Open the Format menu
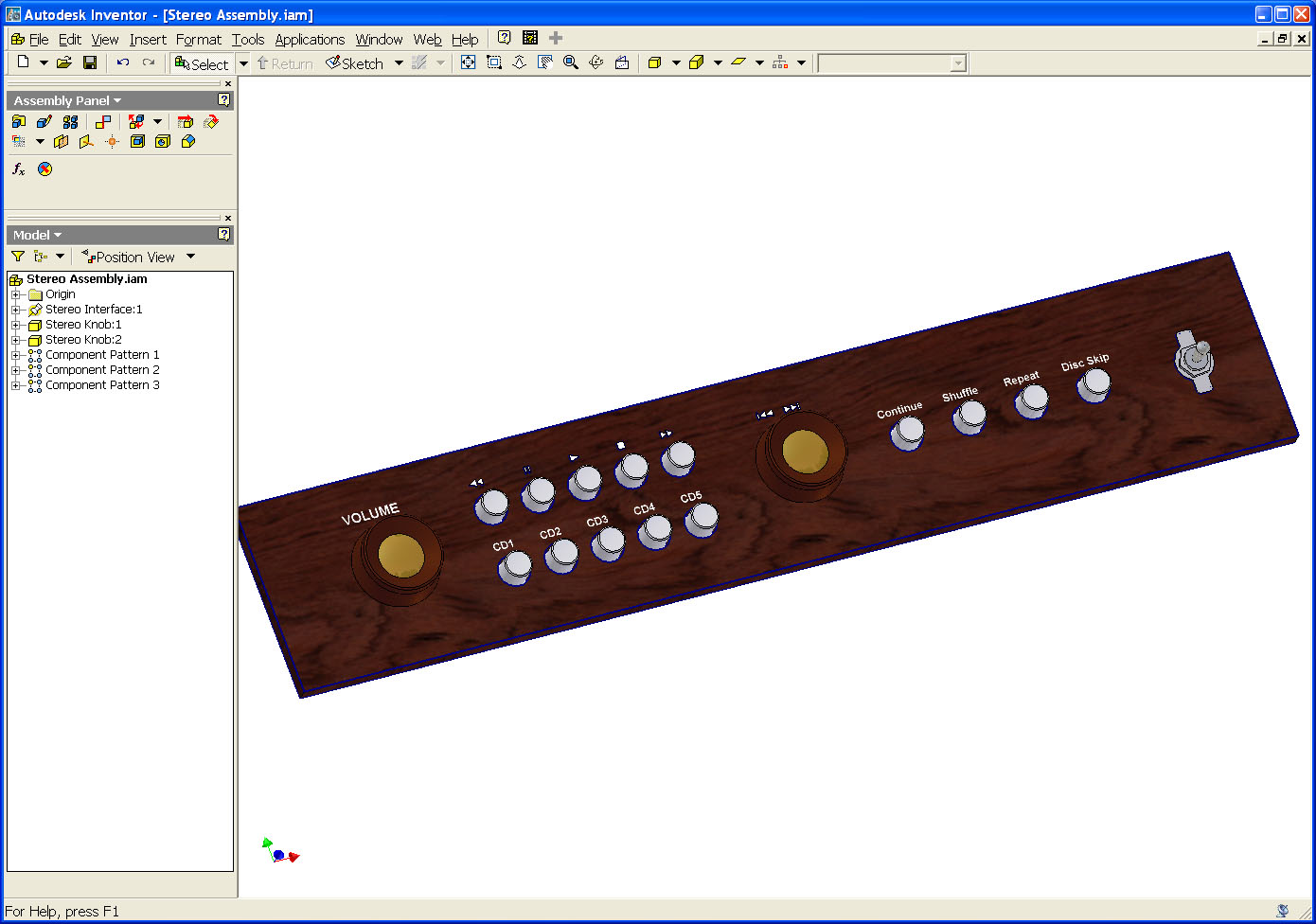Image resolution: width=1316 pixels, height=924 pixels. point(199,39)
